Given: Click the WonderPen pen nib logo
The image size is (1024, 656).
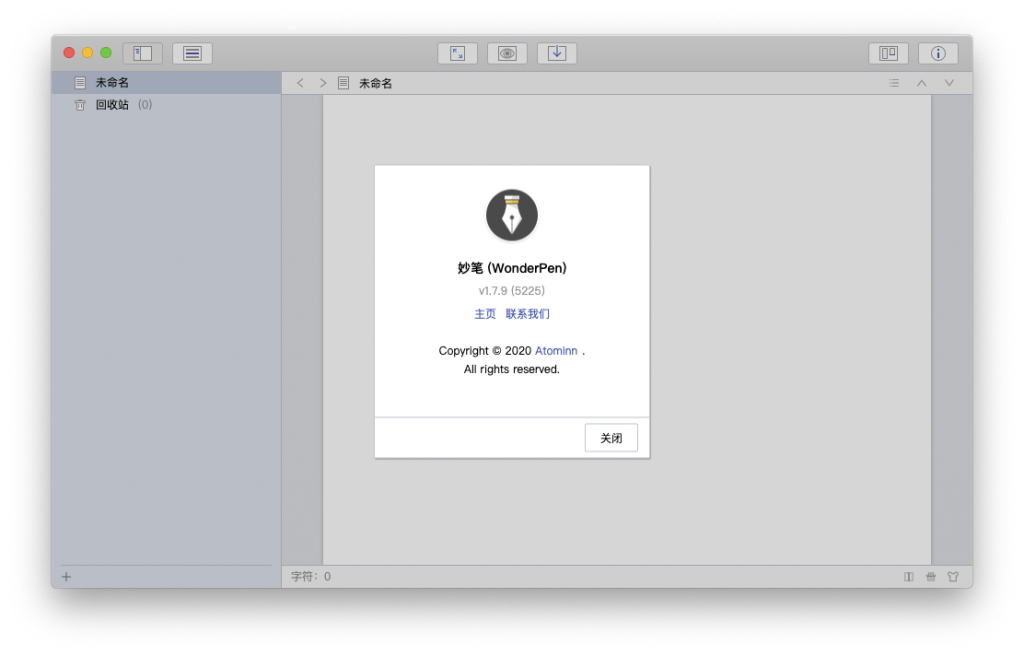Looking at the screenshot, I should 511,215.
